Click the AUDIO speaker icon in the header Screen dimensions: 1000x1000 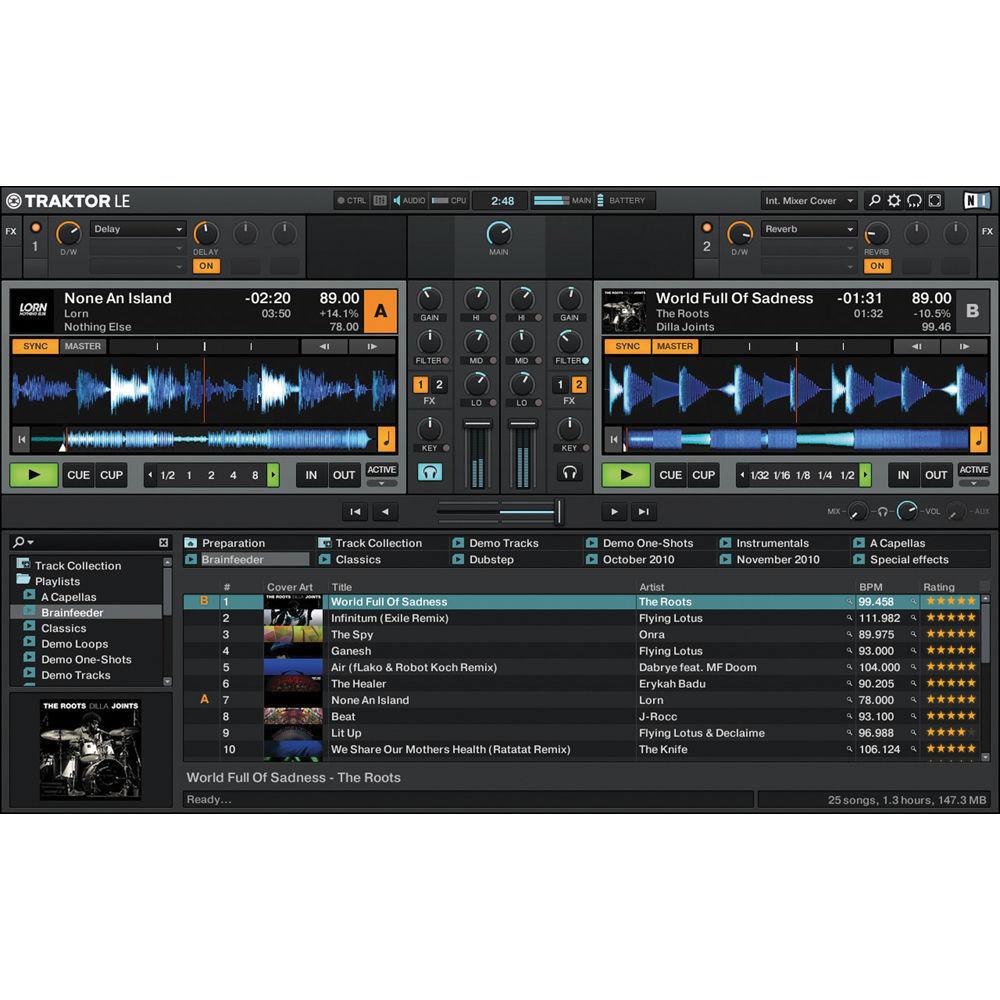click(398, 200)
